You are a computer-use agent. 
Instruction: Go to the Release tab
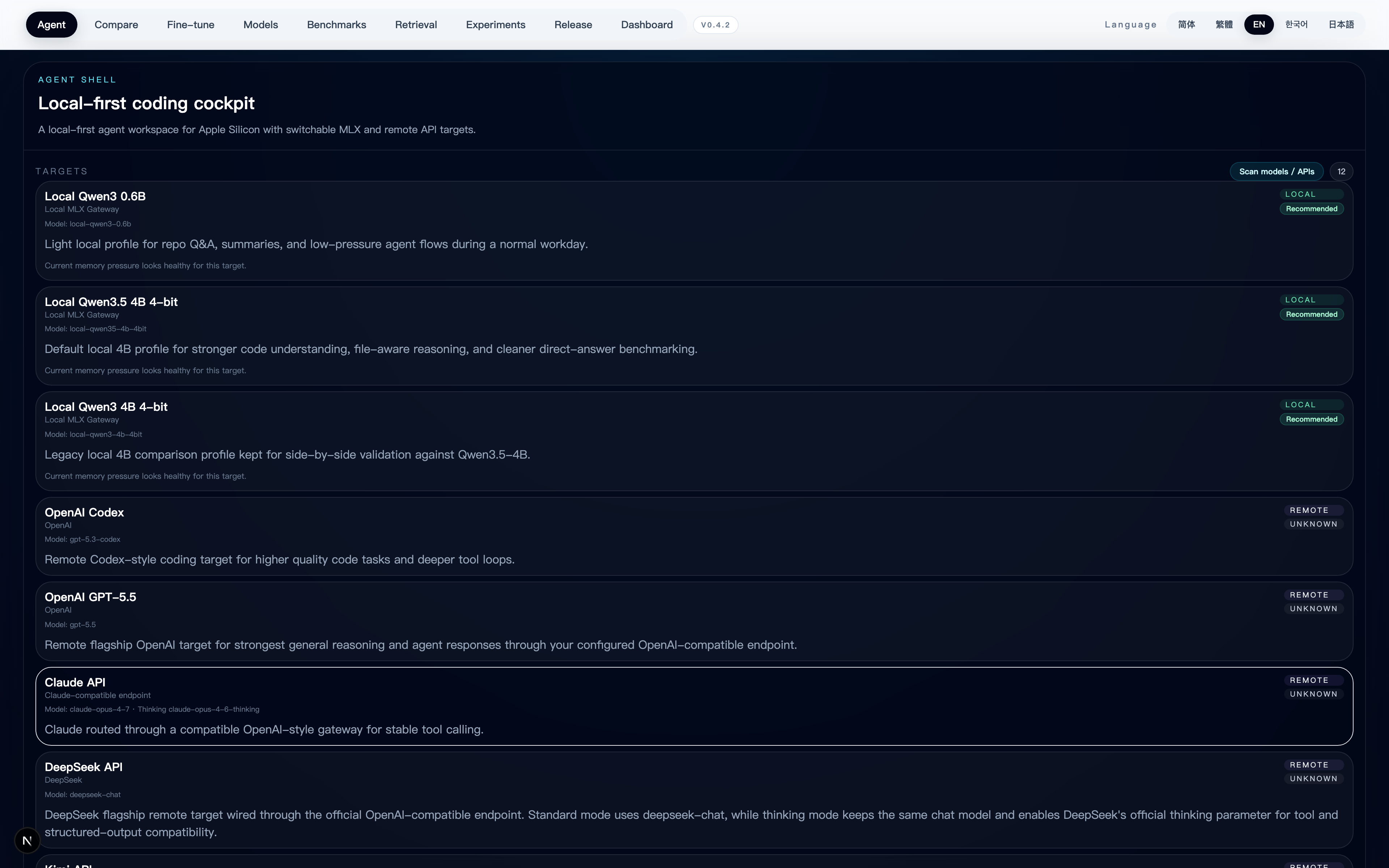[573, 25]
